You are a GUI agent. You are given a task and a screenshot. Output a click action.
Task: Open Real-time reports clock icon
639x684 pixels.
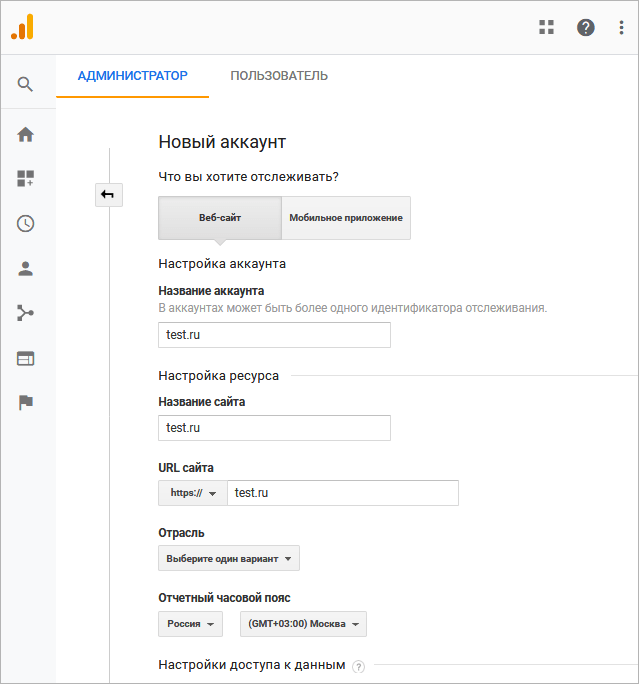(25, 223)
